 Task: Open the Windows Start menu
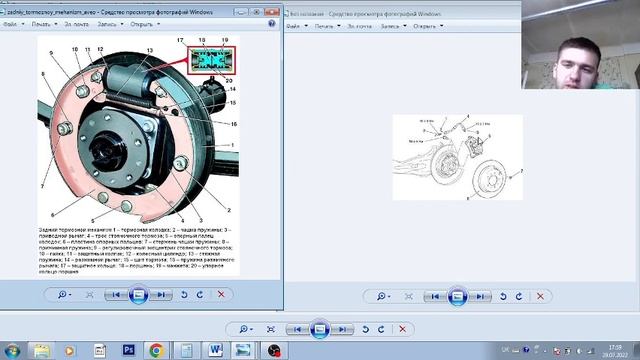[12, 351]
